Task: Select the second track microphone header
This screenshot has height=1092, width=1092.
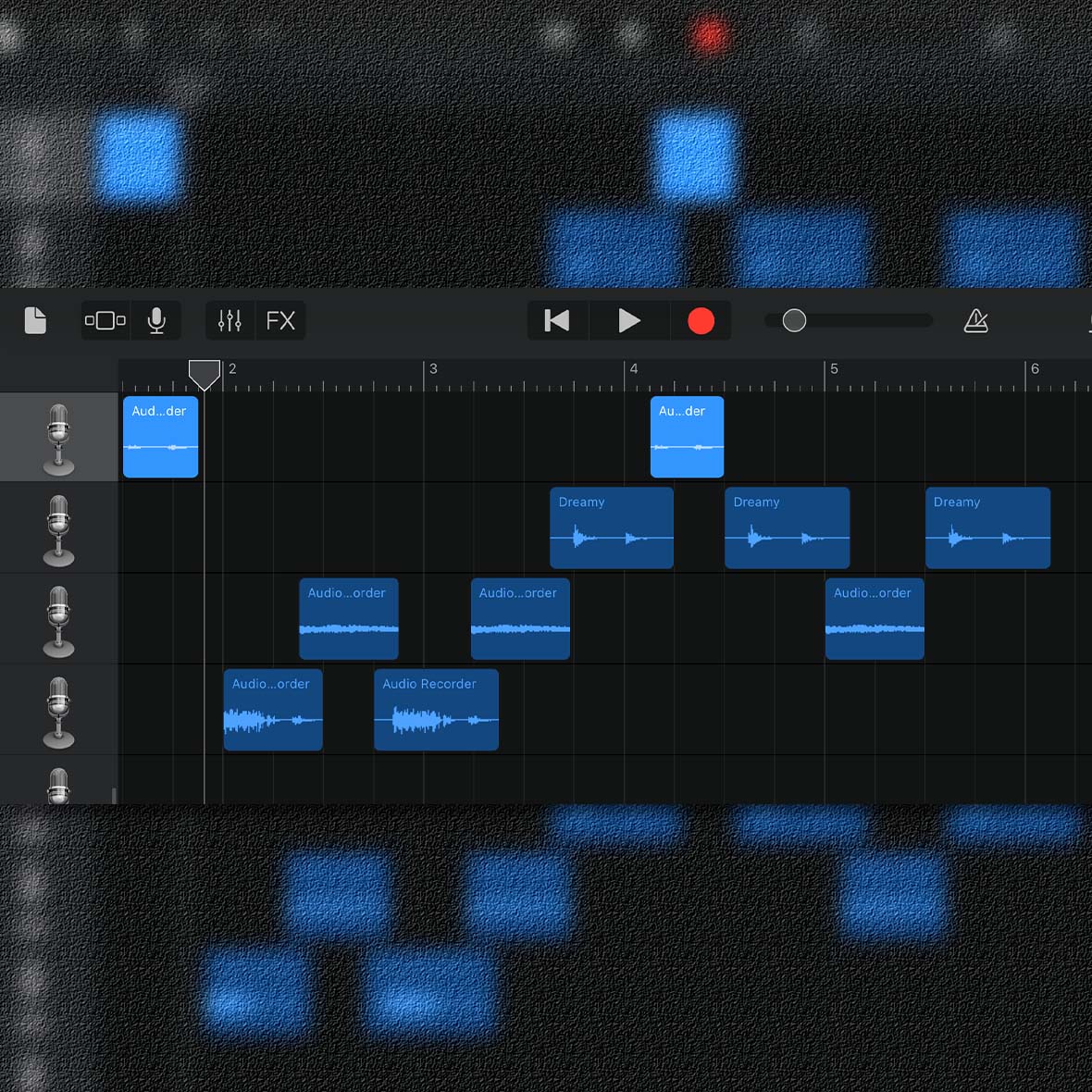Action: point(58,528)
